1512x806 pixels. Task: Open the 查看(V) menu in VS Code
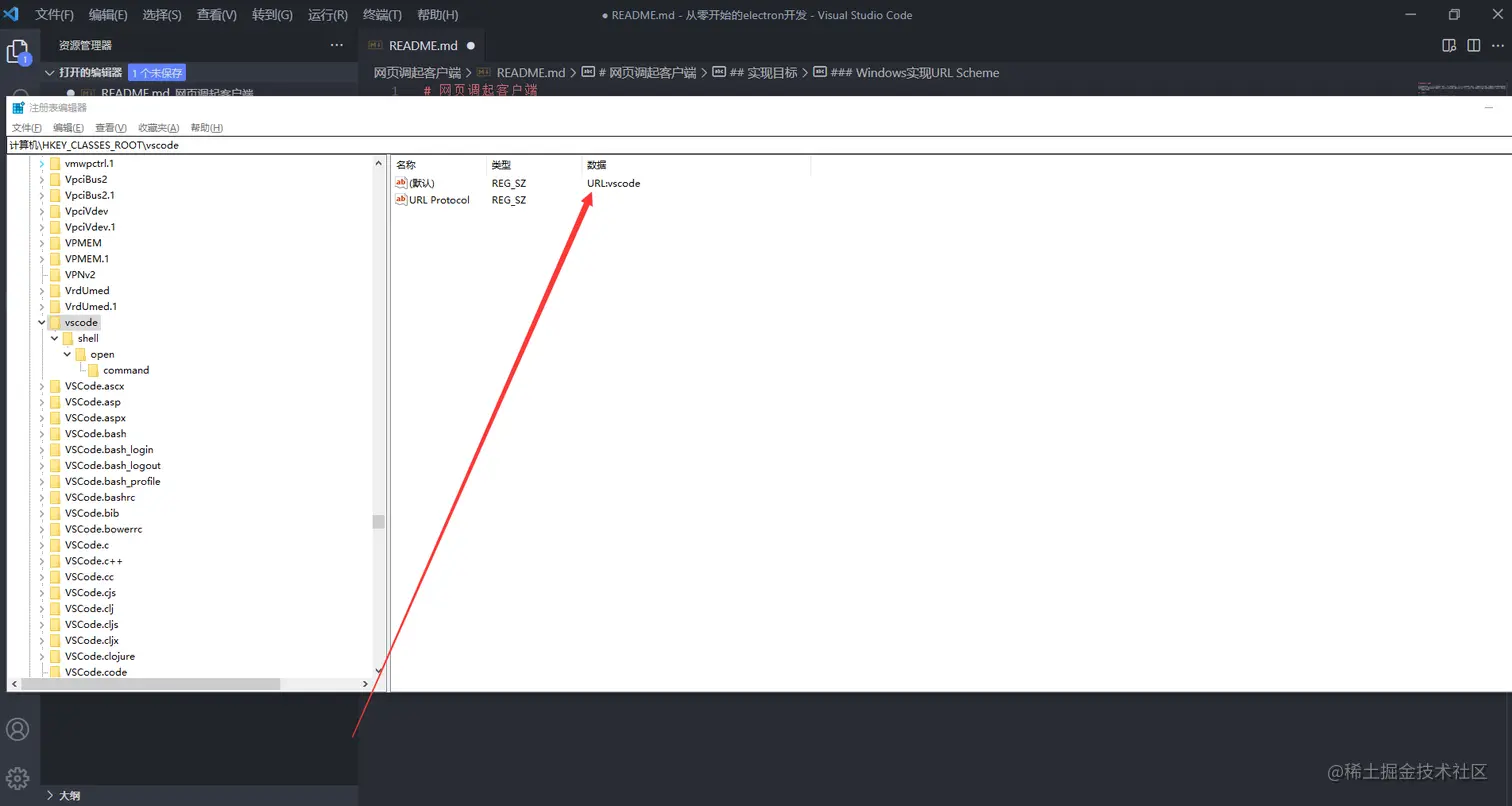(x=217, y=15)
